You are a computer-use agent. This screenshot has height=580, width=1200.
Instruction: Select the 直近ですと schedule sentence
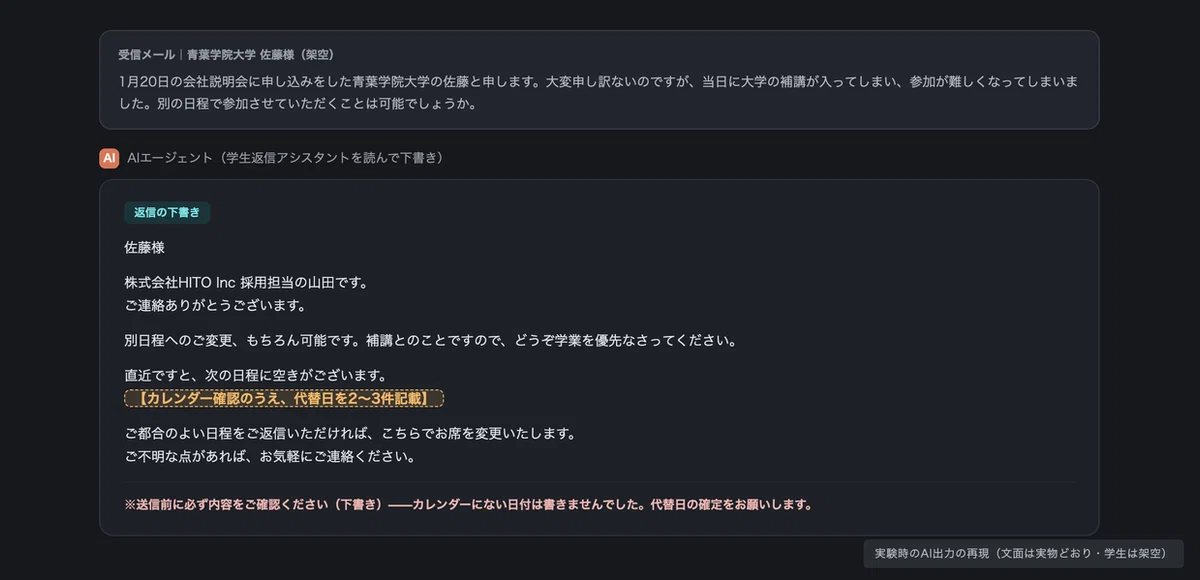pyautogui.click(x=255, y=375)
